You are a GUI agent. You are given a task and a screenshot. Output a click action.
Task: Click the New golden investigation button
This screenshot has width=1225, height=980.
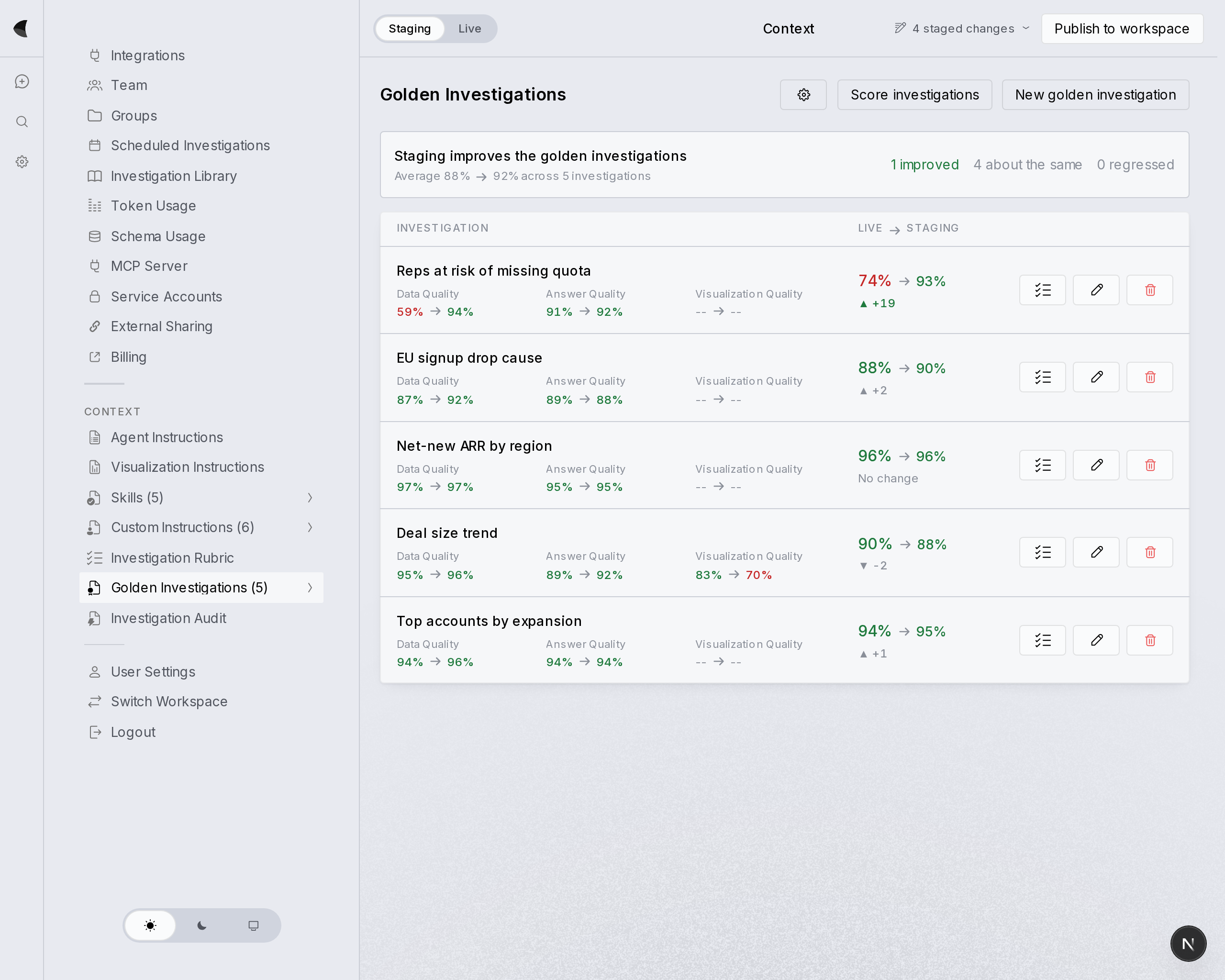coord(1095,95)
